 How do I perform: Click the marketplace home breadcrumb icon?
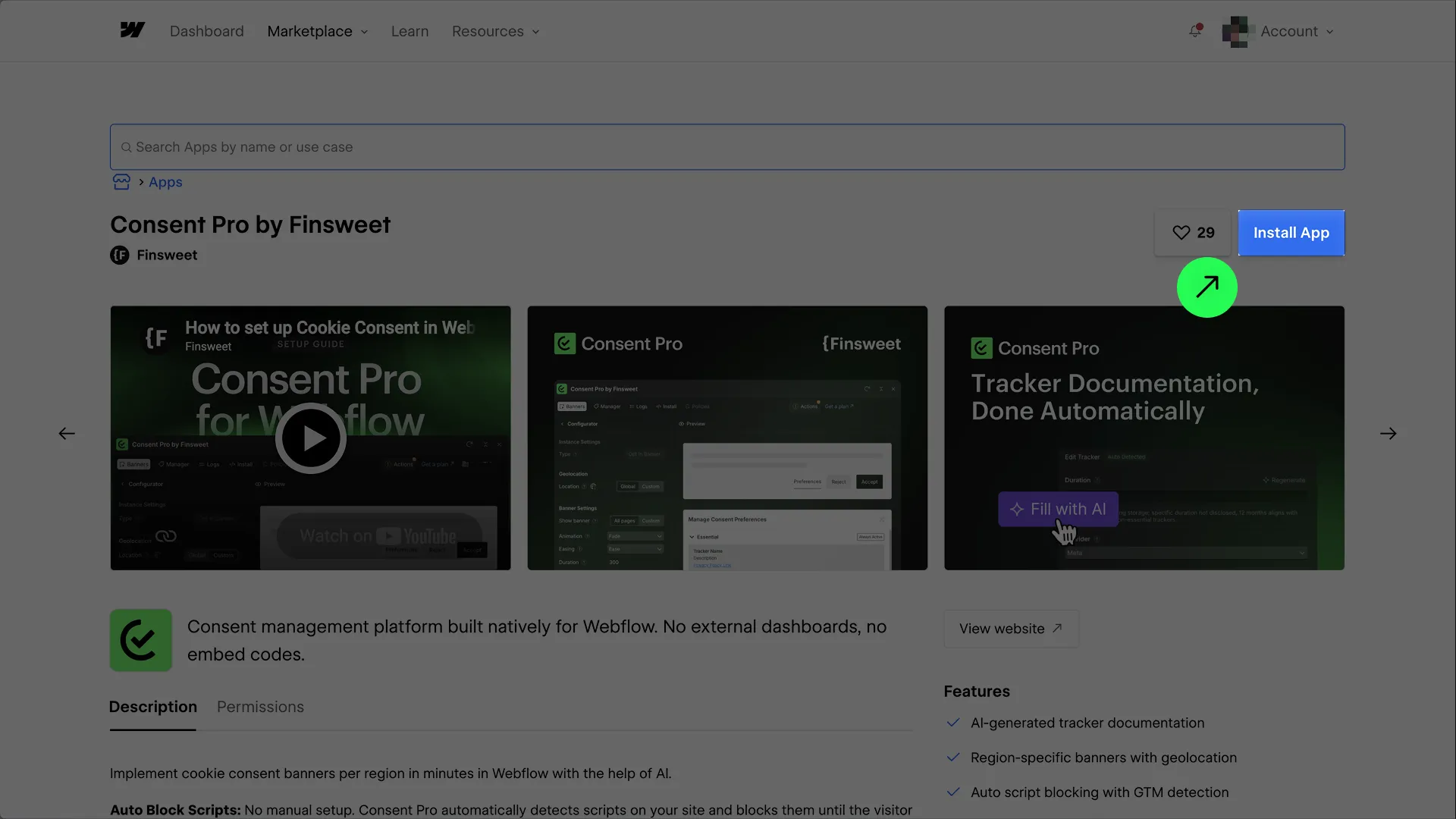(121, 182)
